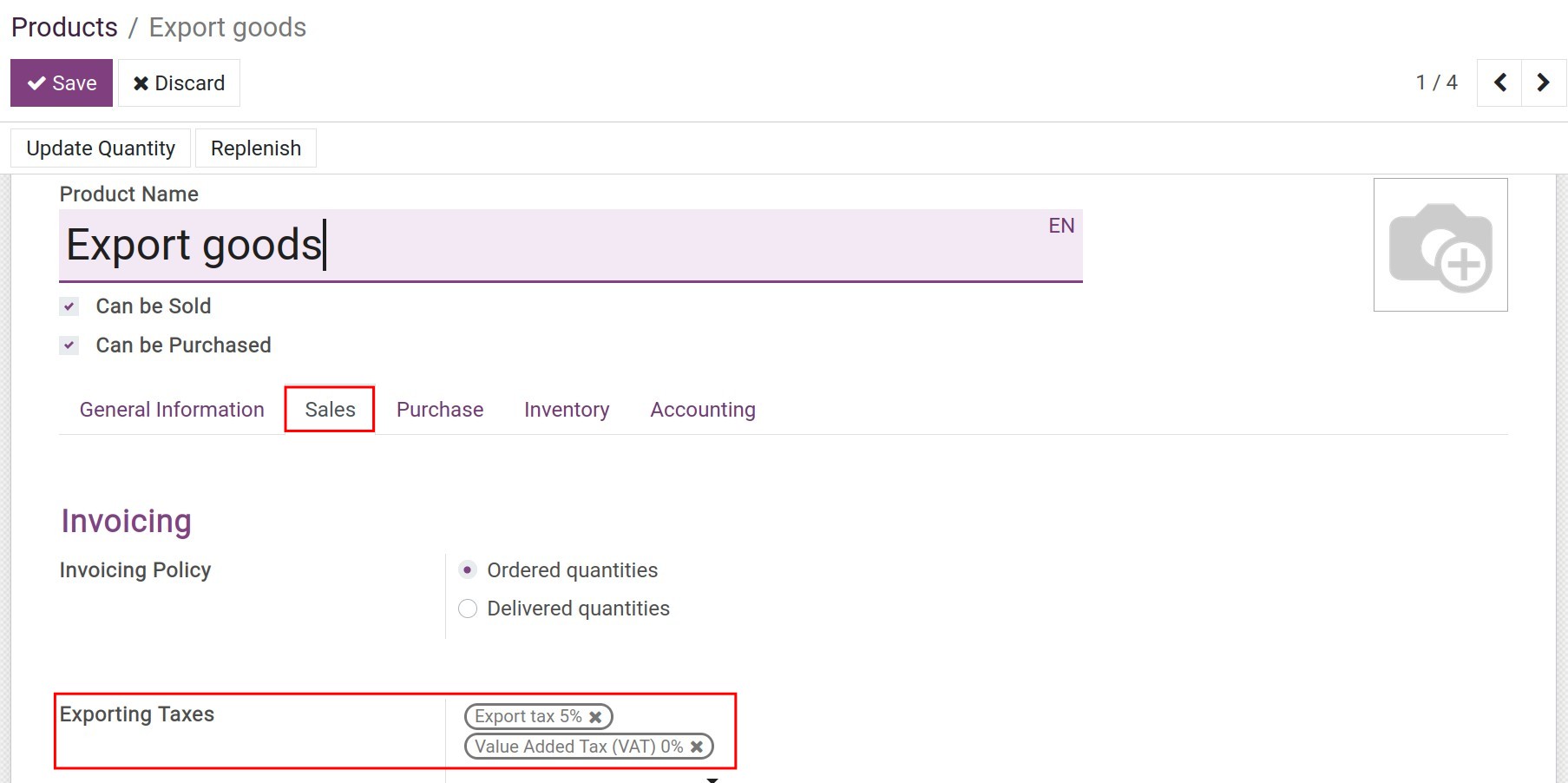Discard the unsaved changes

point(179,82)
